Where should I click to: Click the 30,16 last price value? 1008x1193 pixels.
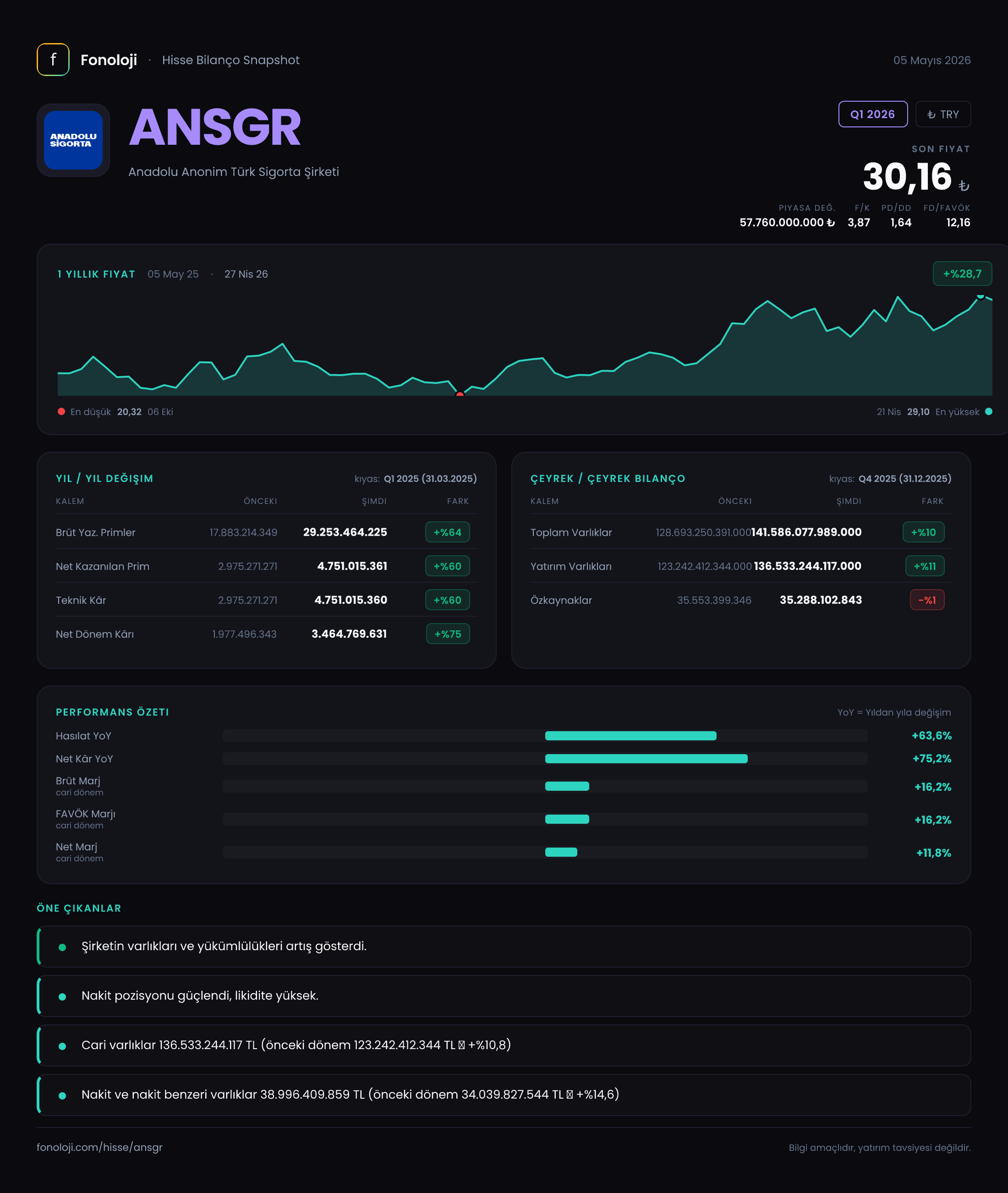click(x=907, y=176)
